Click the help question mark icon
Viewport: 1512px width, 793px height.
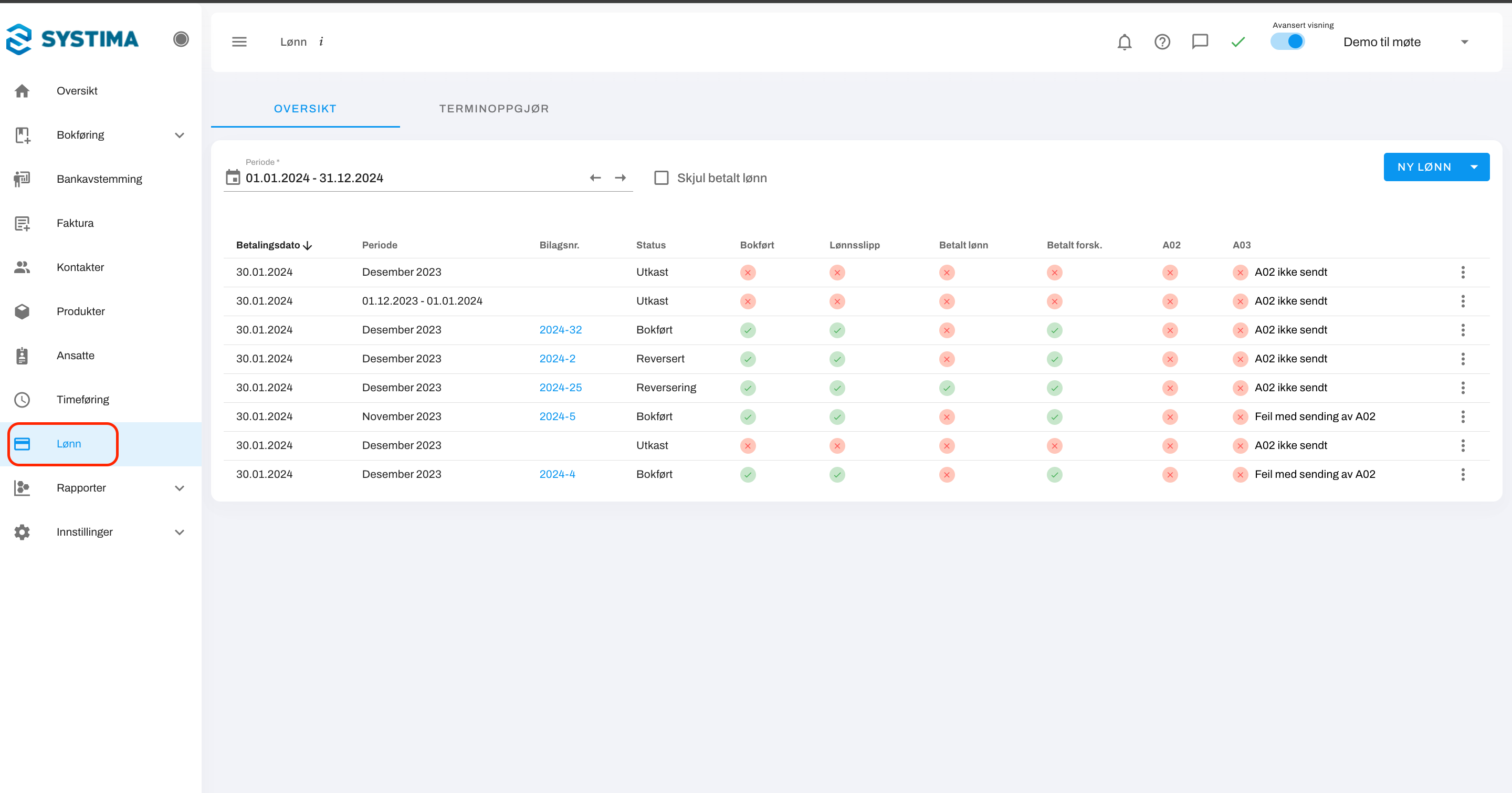(1162, 41)
